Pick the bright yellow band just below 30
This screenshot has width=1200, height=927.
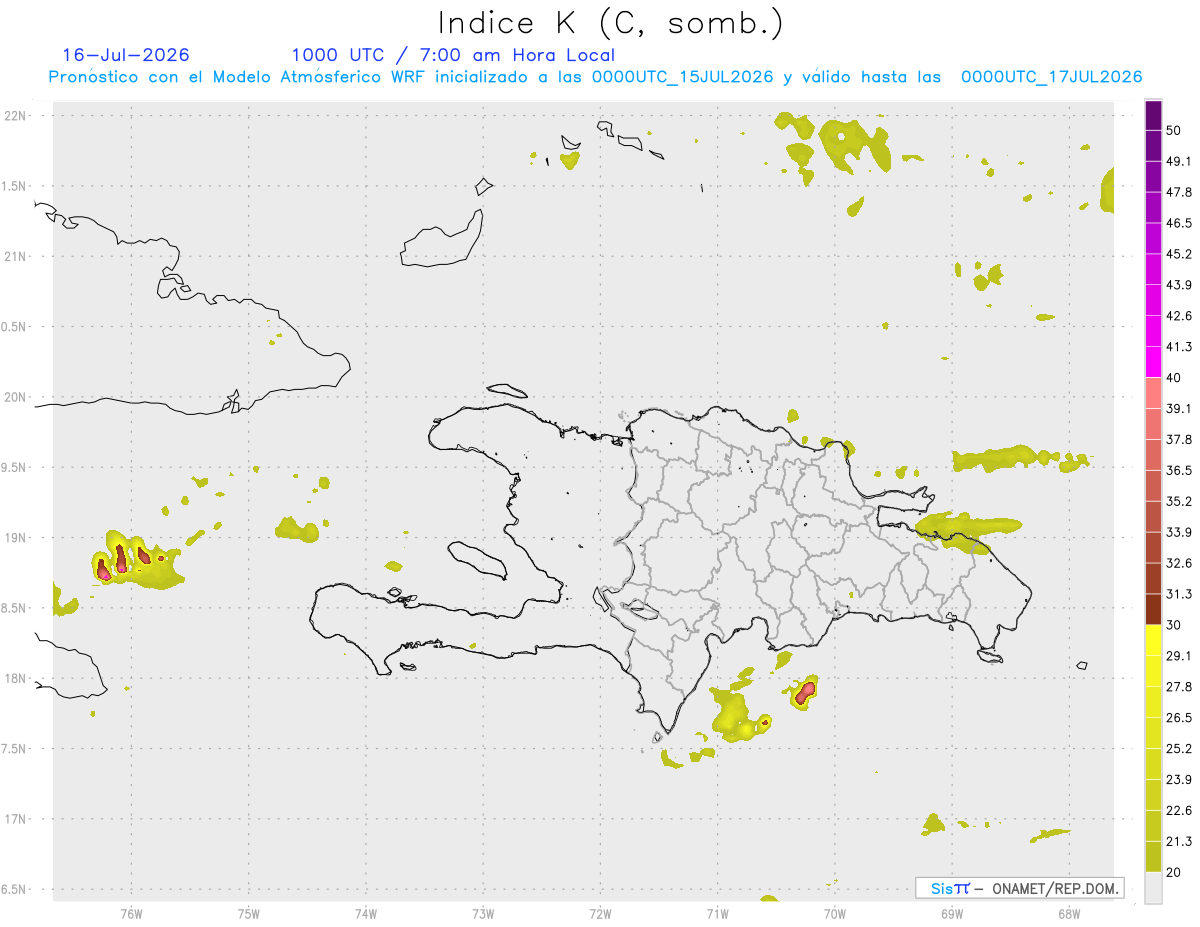click(x=1153, y=640)
